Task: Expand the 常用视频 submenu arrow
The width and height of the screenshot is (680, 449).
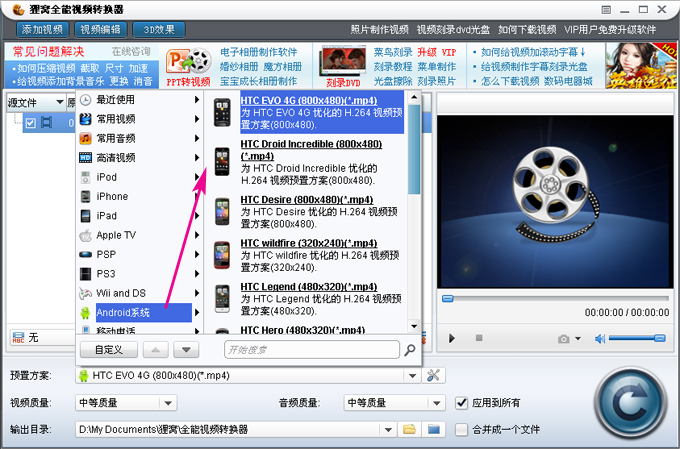Action: [x=197, y=119]
